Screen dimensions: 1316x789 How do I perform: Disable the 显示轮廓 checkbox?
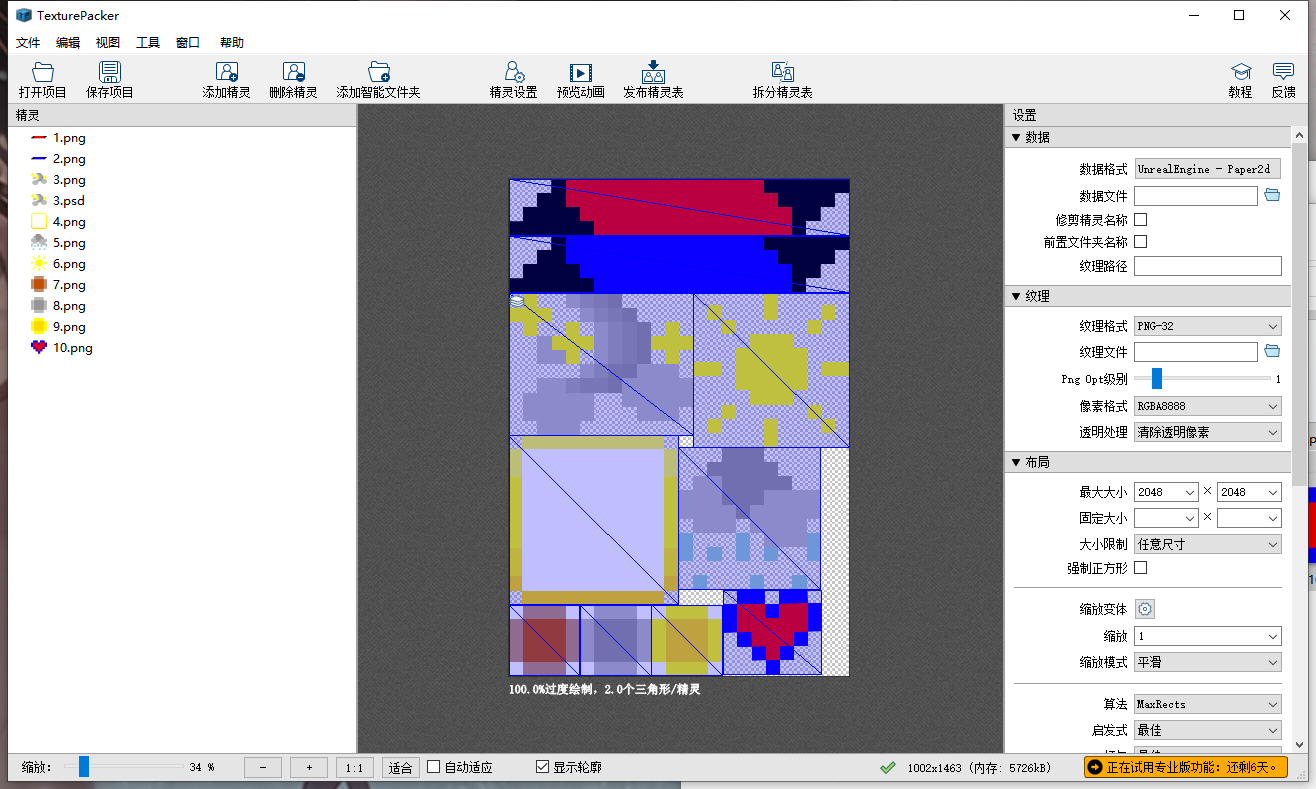coord(543,767)
